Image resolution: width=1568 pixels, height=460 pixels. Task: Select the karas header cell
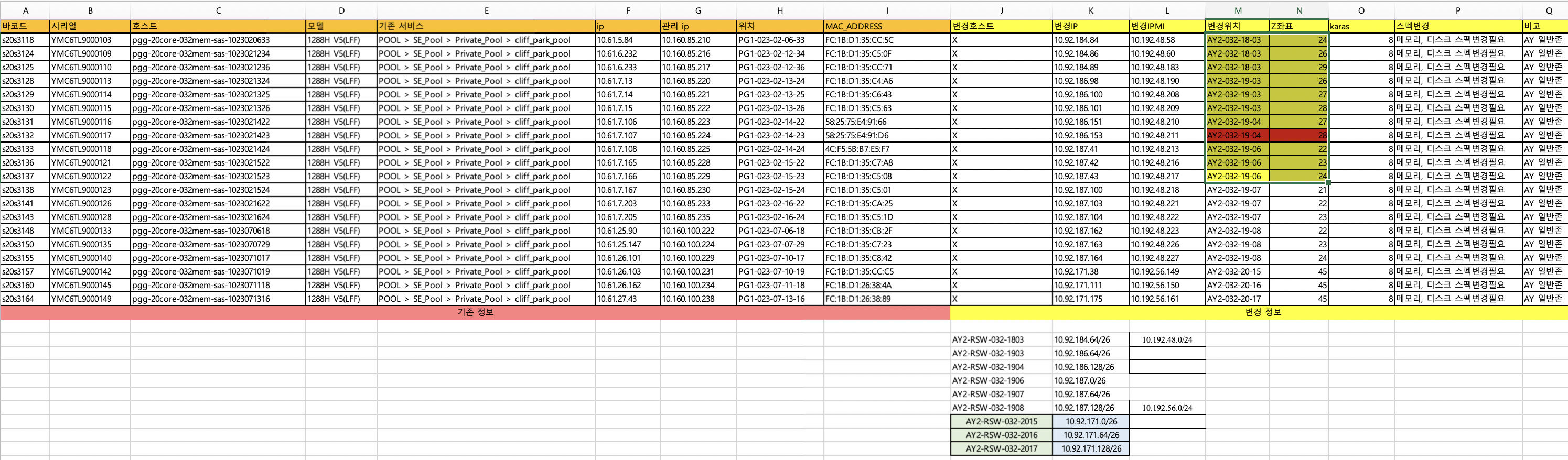pyautogui.click(x=1361, y=26)
